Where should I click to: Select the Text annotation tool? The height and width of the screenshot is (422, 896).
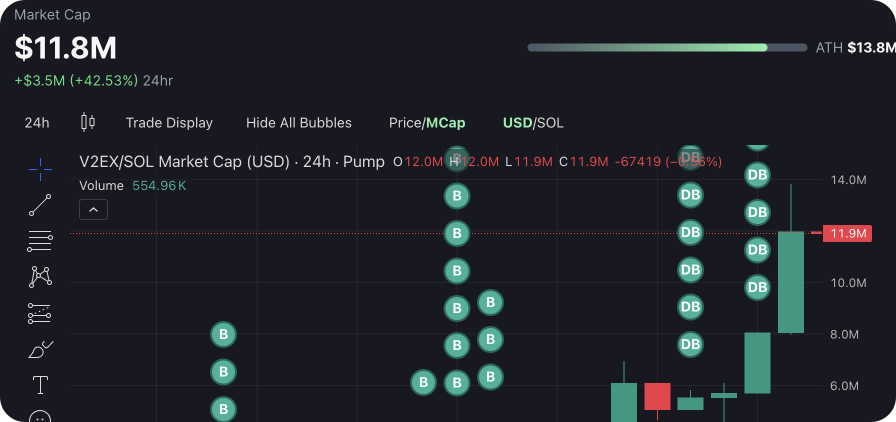[x=40, y=385]
